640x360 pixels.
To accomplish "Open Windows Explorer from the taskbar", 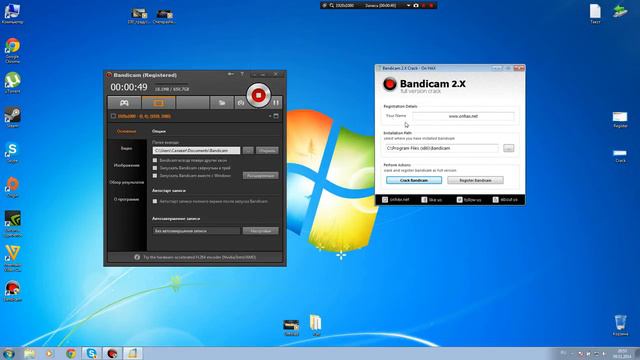I will (x=29, y=353).
